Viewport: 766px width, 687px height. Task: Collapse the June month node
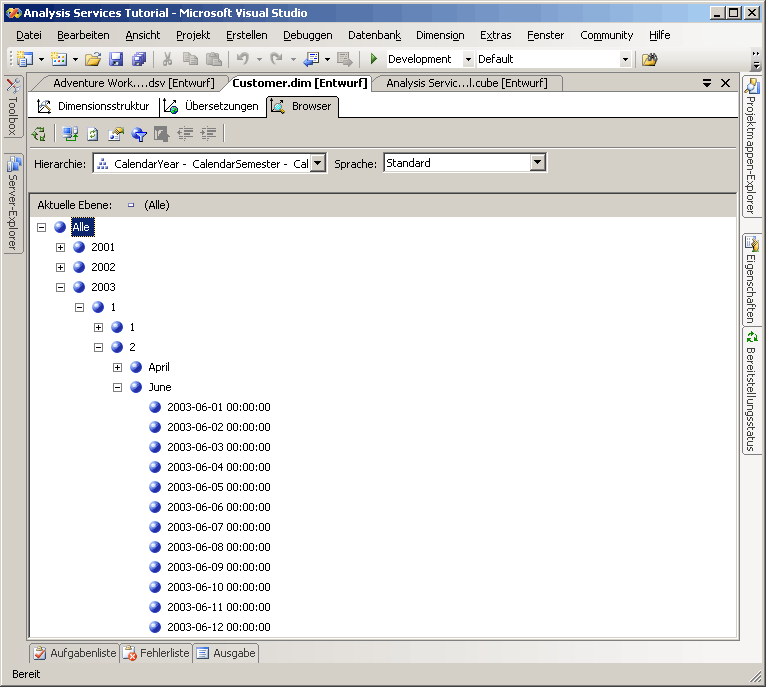(117, 387)
